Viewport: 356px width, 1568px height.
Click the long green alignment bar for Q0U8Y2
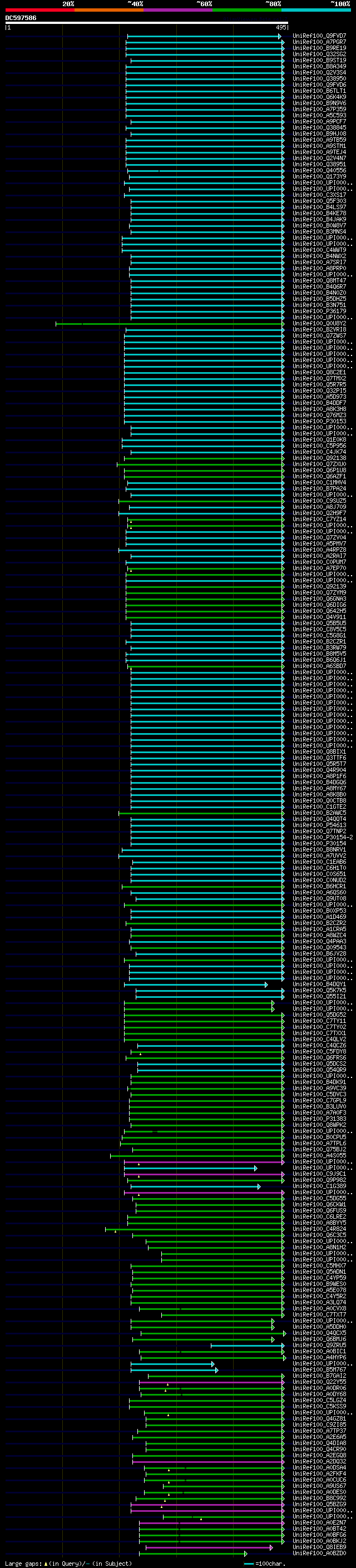pos(169,324)
